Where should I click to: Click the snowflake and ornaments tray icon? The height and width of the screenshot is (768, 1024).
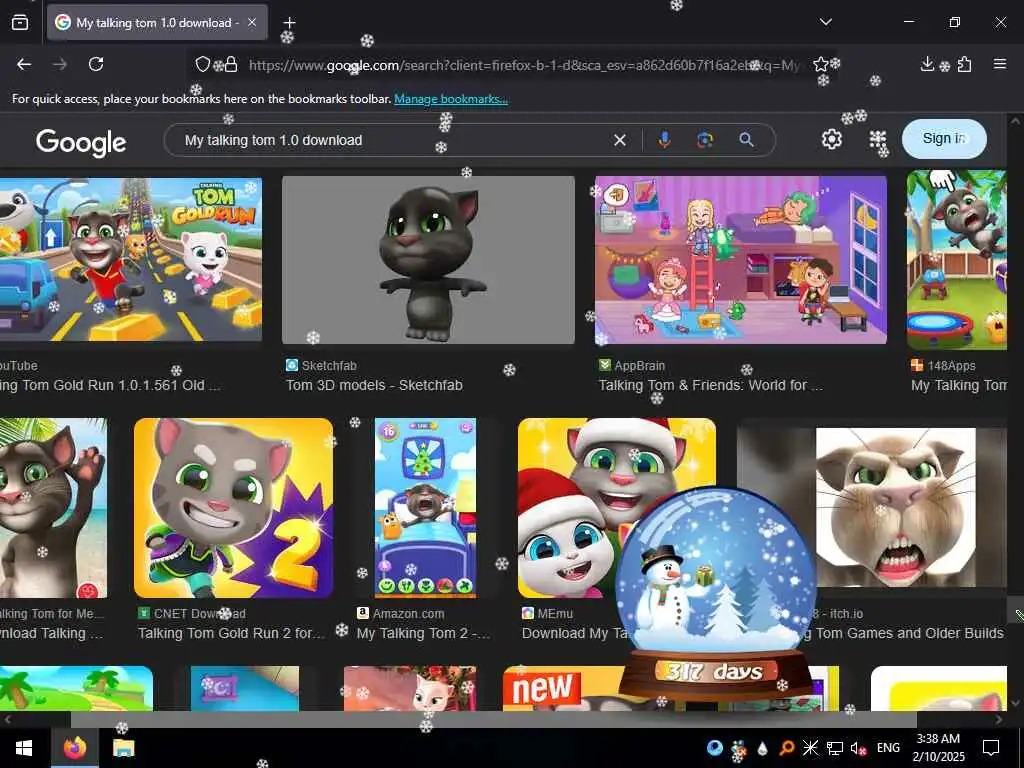(739, 749)
